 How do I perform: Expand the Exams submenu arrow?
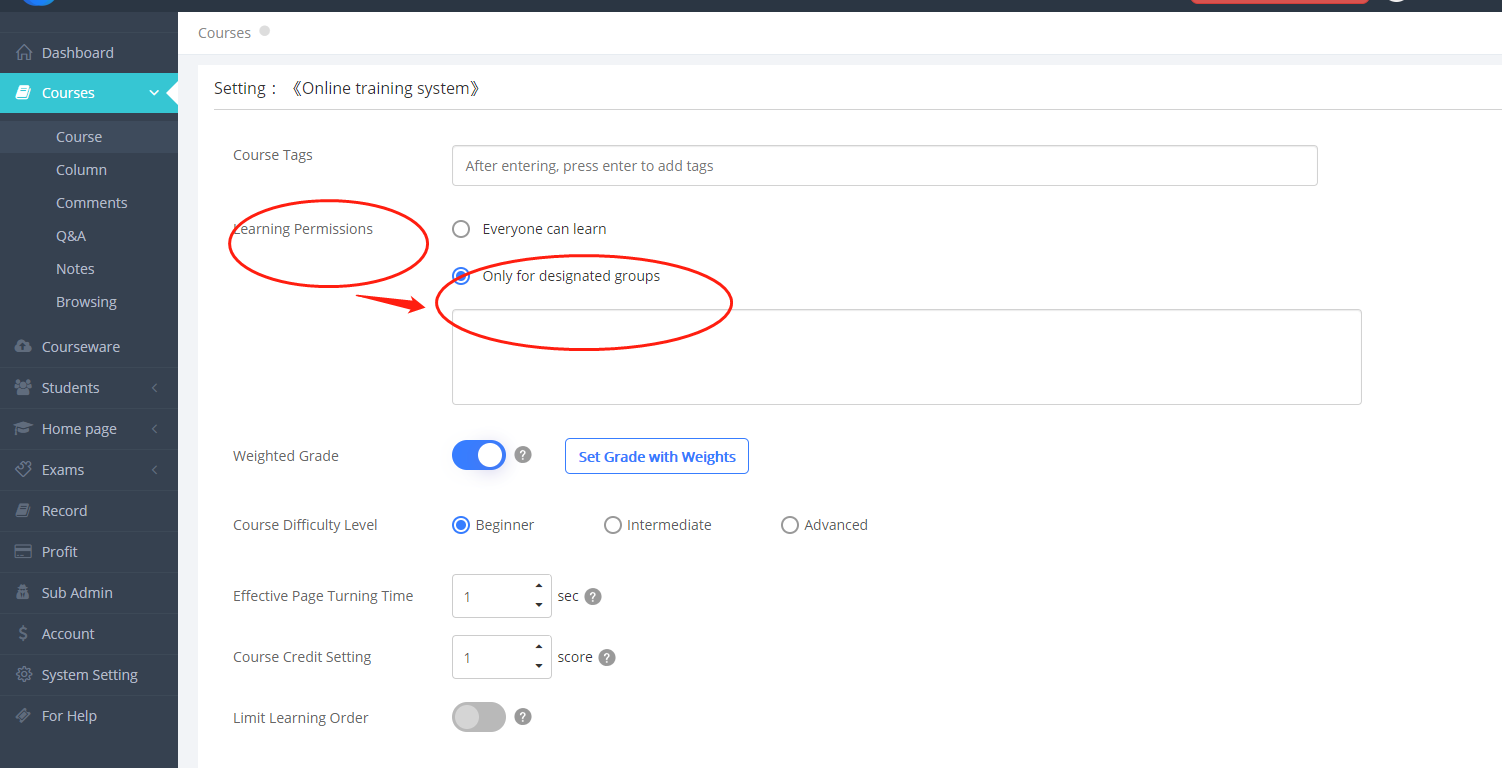[x=155, y=470]
